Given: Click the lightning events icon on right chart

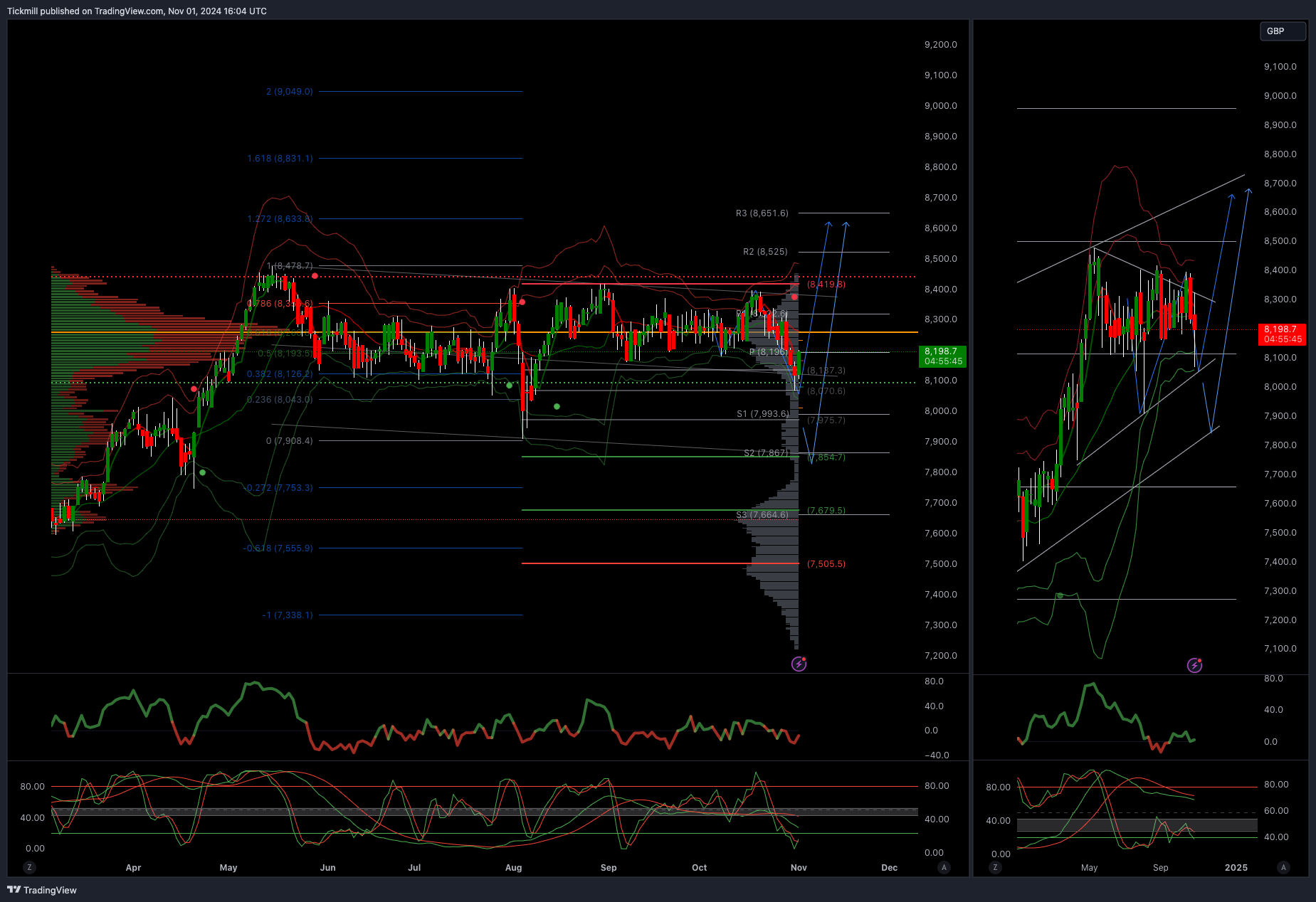Looking at the screenshot, I should coord(1194,665).
